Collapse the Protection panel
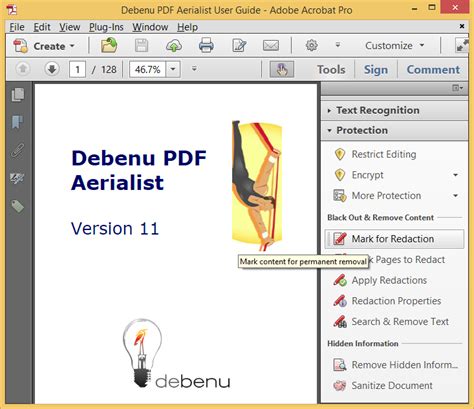This screenshot has height=409, width=474. [x=394, y=130]
